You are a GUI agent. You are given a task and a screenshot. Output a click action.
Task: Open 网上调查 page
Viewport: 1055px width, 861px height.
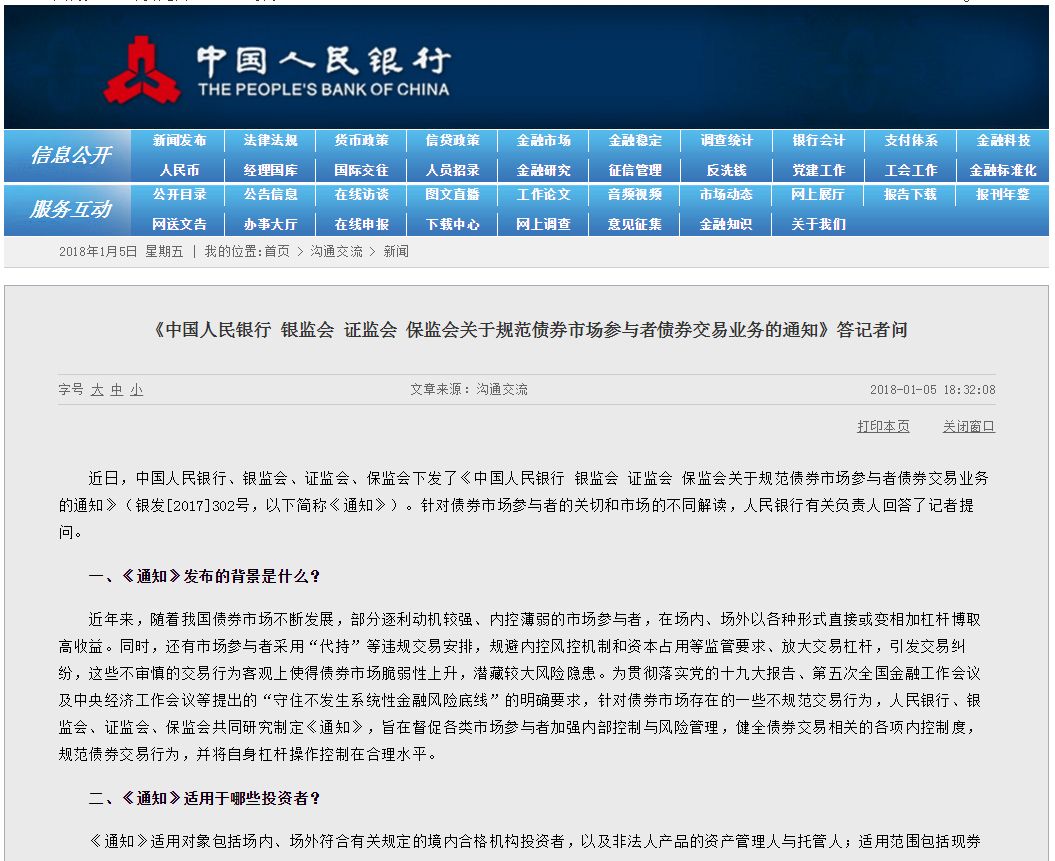544,224
